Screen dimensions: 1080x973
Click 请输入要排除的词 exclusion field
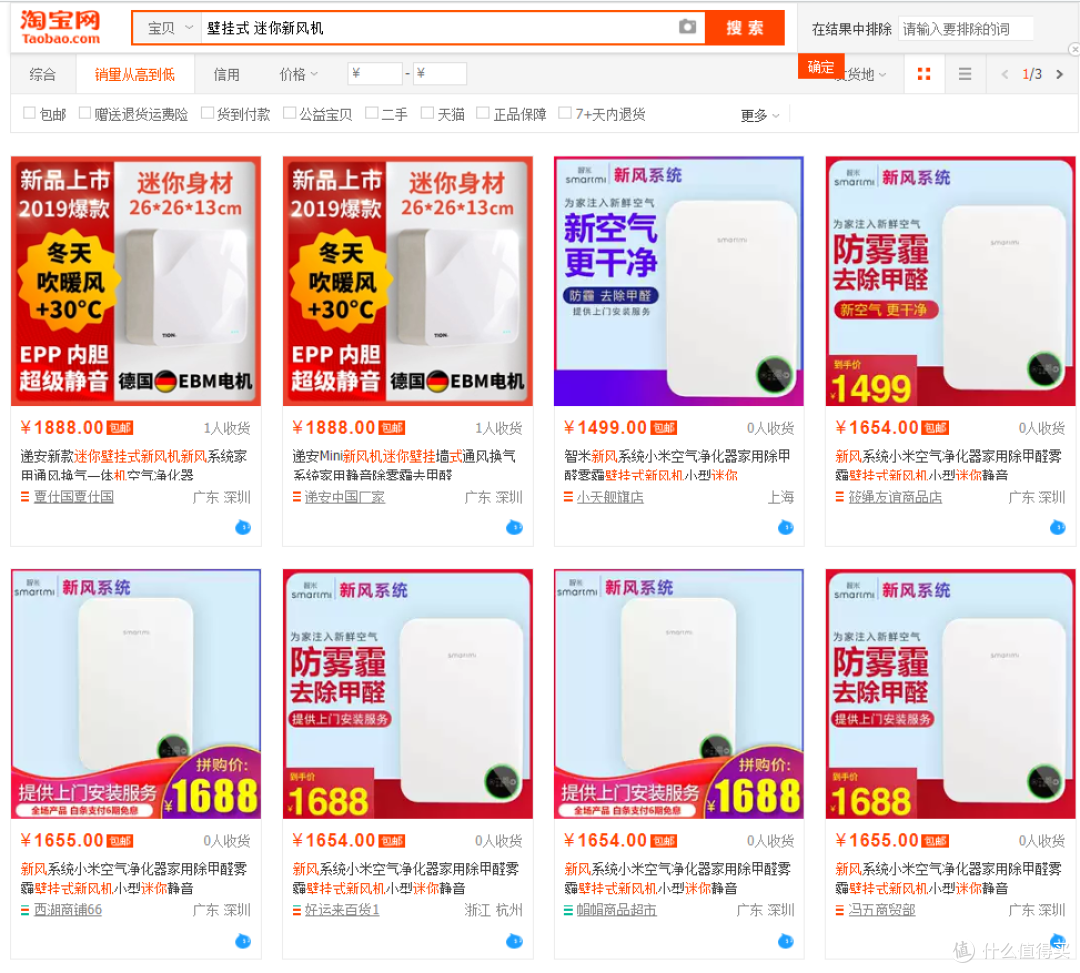(966, 28)
